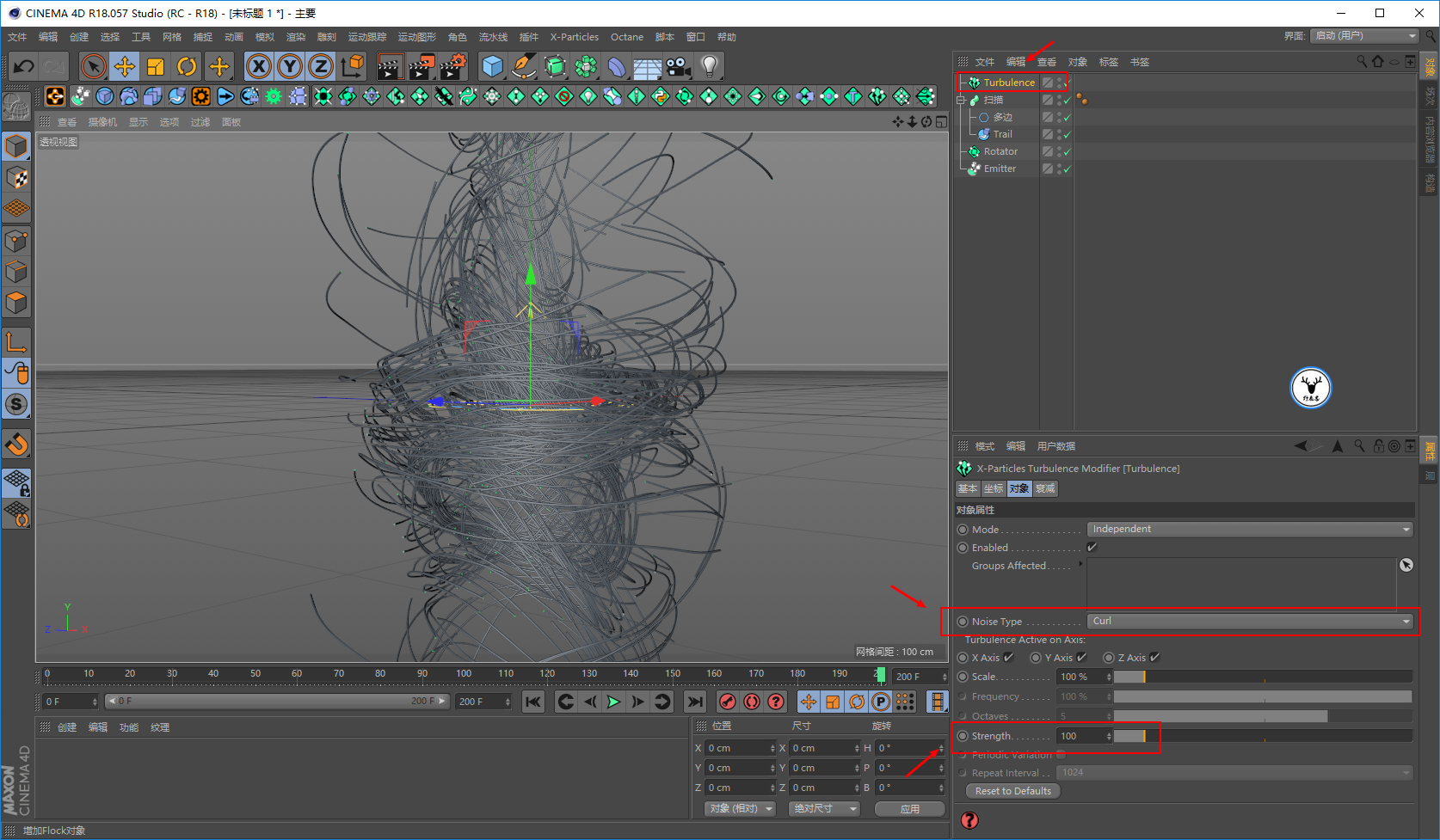Click frame 100 on the timeline ruler
1440x840 pixels.
[464, 674]
